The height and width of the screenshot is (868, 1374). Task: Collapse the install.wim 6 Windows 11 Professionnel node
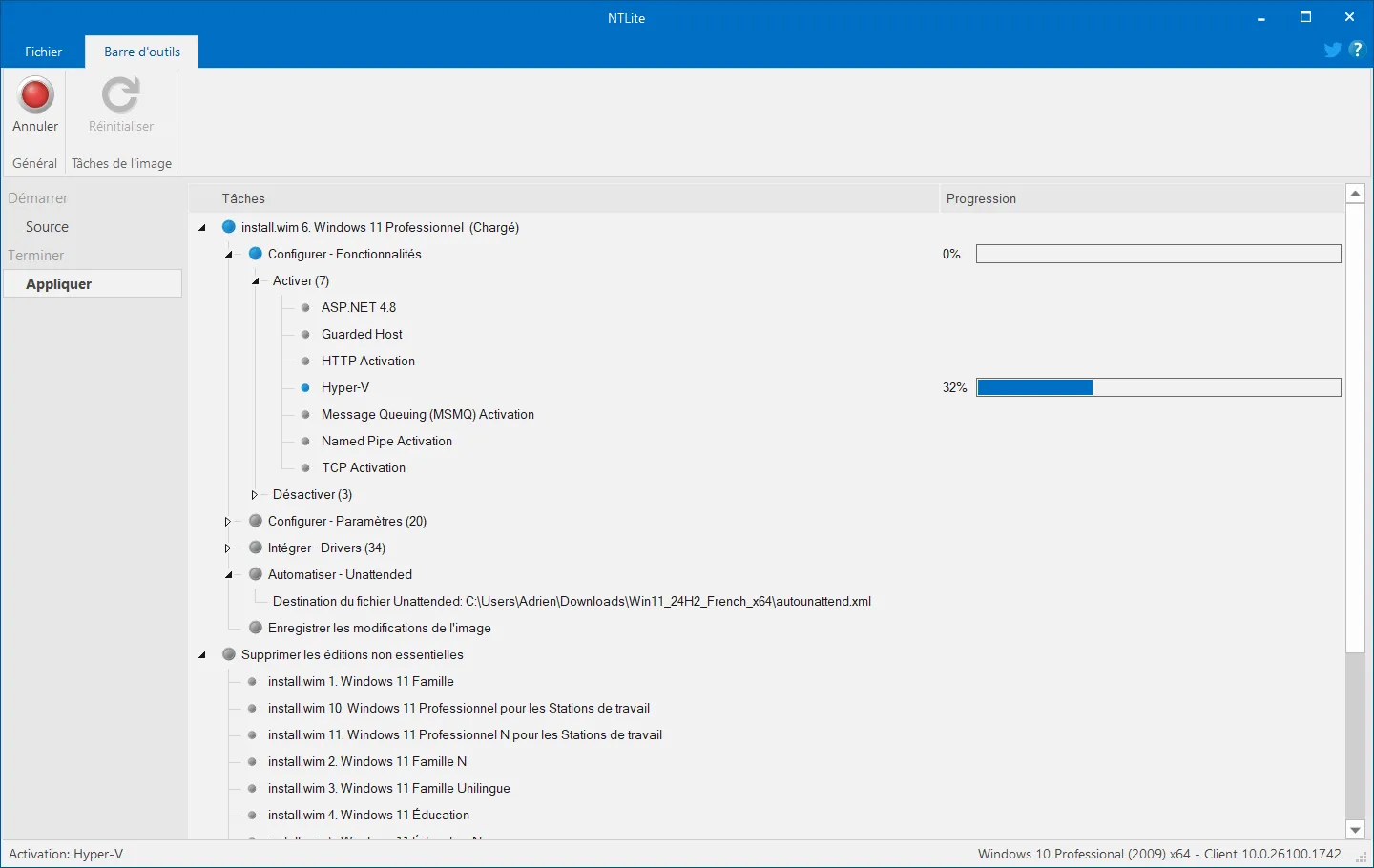click(x=202, y=228)
